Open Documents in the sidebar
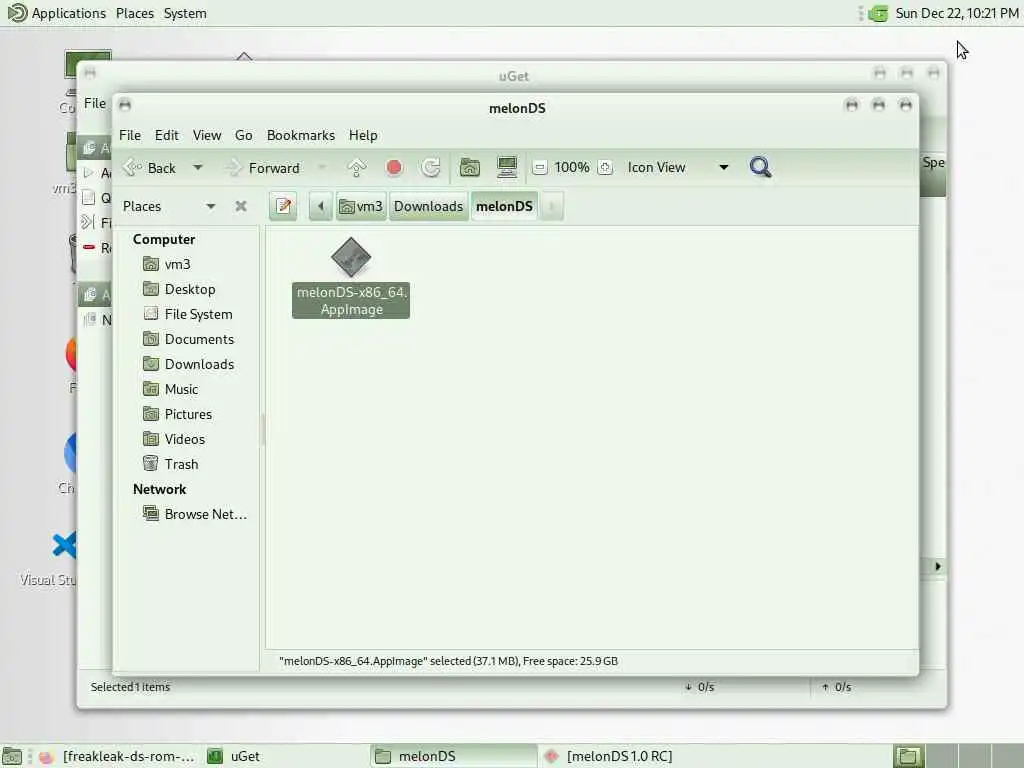Screen dimensions: 1024x768 [189, 340]
